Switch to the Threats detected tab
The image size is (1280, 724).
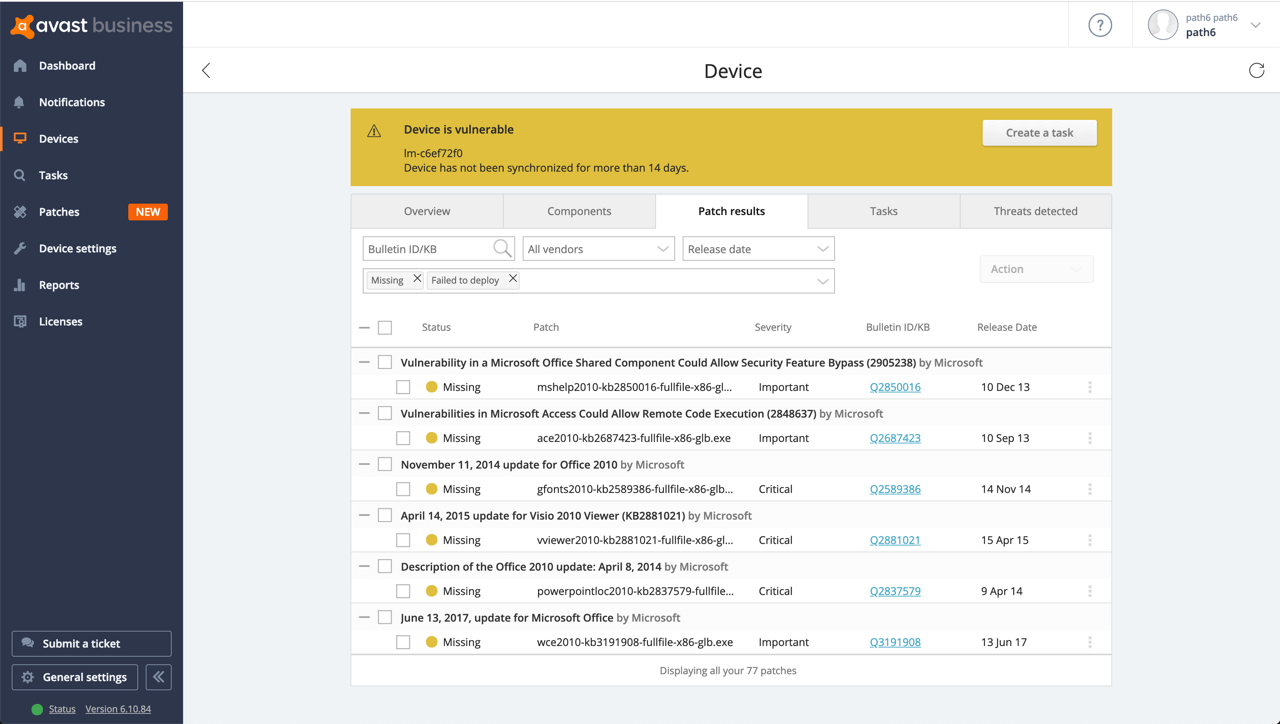point(1035,211)
